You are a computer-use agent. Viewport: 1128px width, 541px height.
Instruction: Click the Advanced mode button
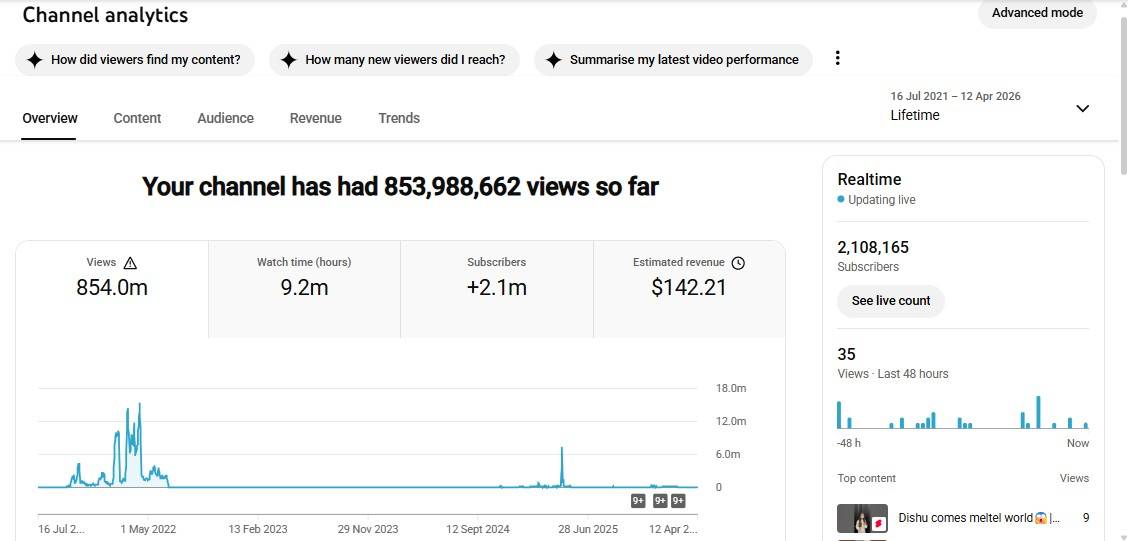point(1037,13)
